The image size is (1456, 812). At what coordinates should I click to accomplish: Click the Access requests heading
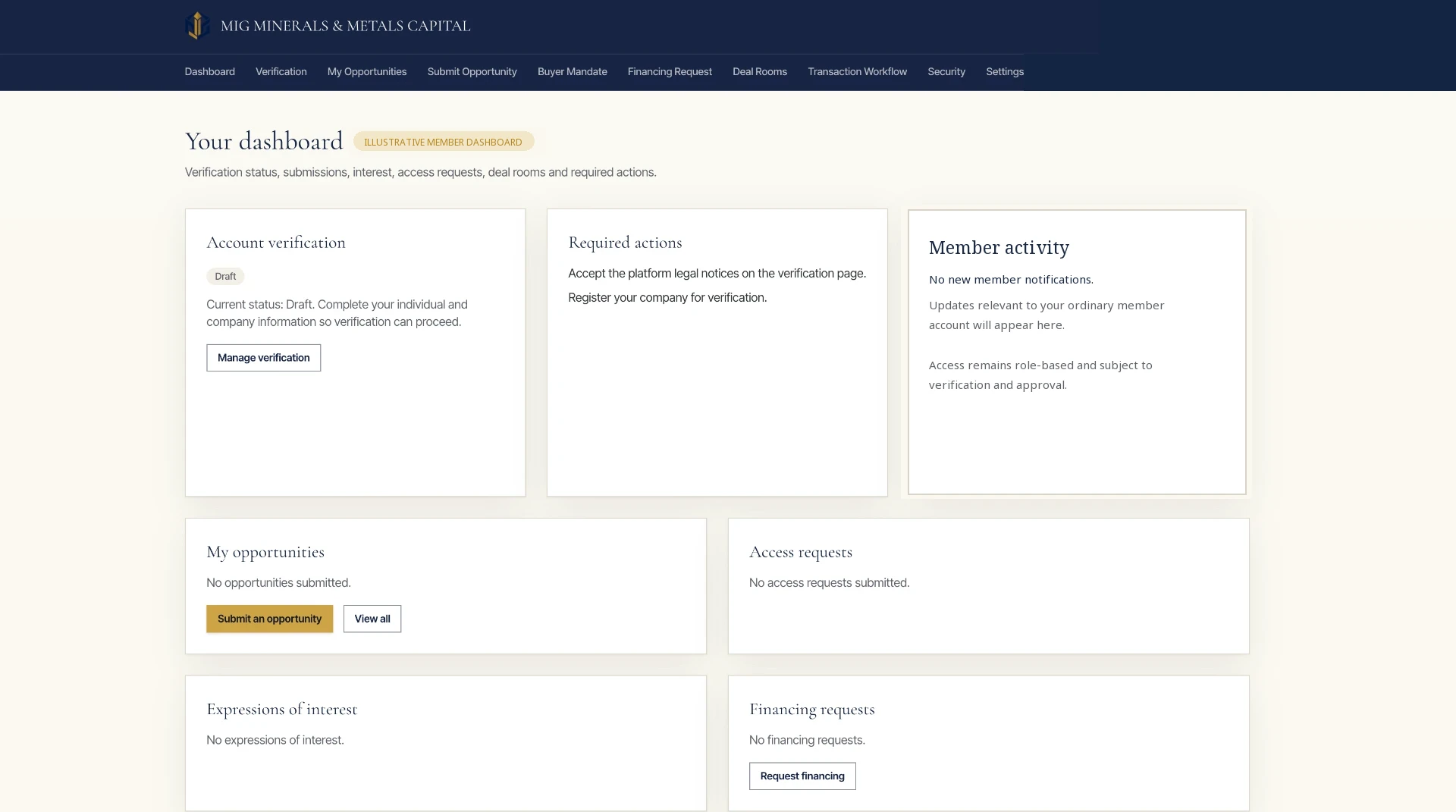coord(800,552)
